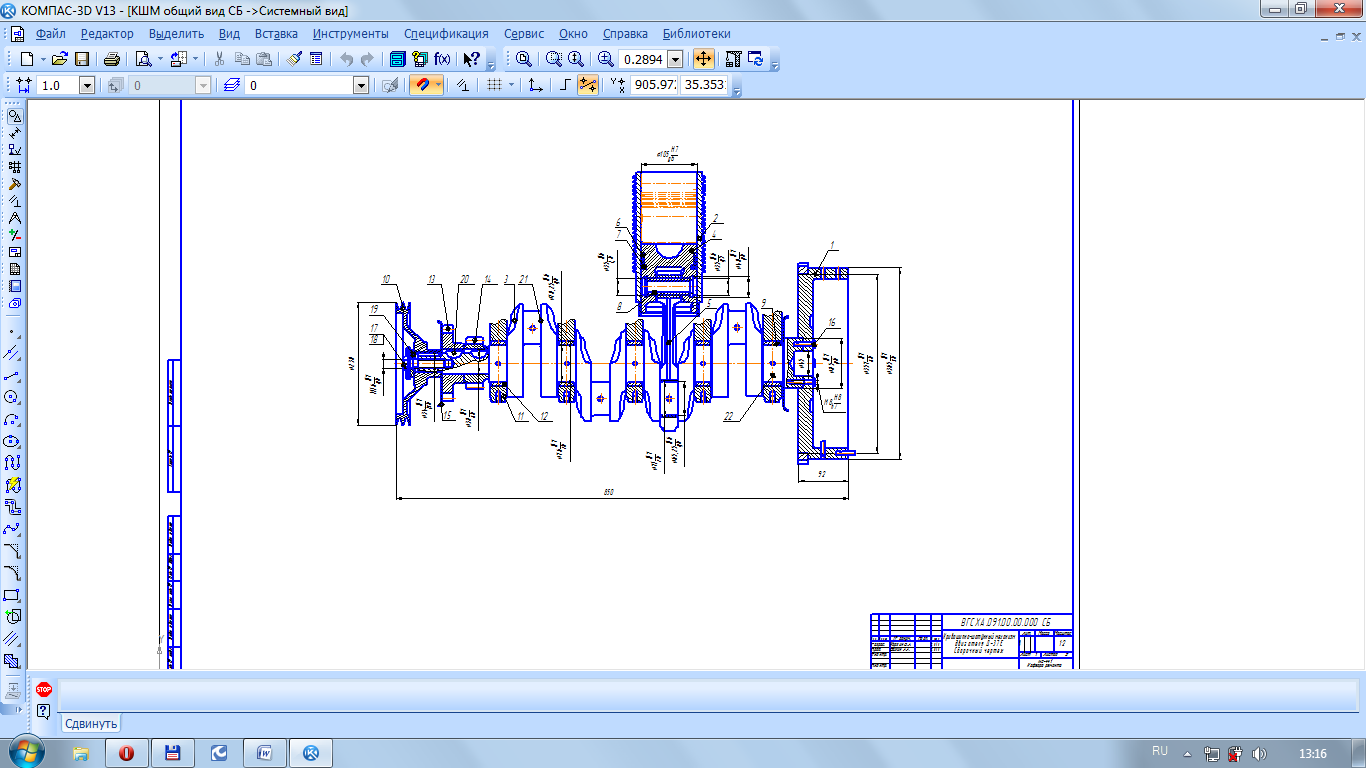Open Opera from the taskbar
The image size is (1366, 768).
127,753
